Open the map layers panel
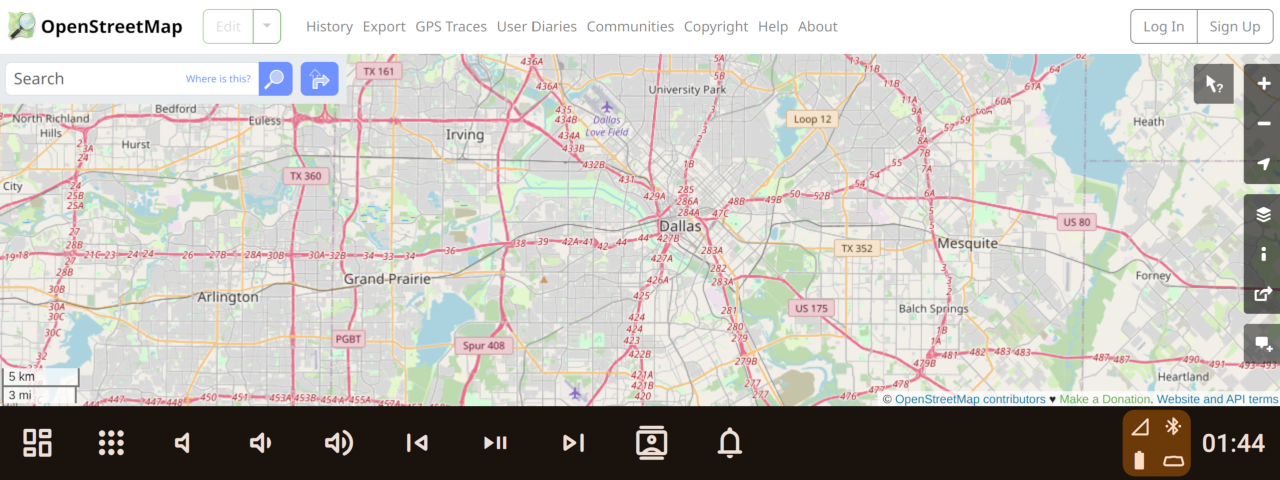Image resolution: width=1280 pixels, height=480 pixels. click(1263, 214)
